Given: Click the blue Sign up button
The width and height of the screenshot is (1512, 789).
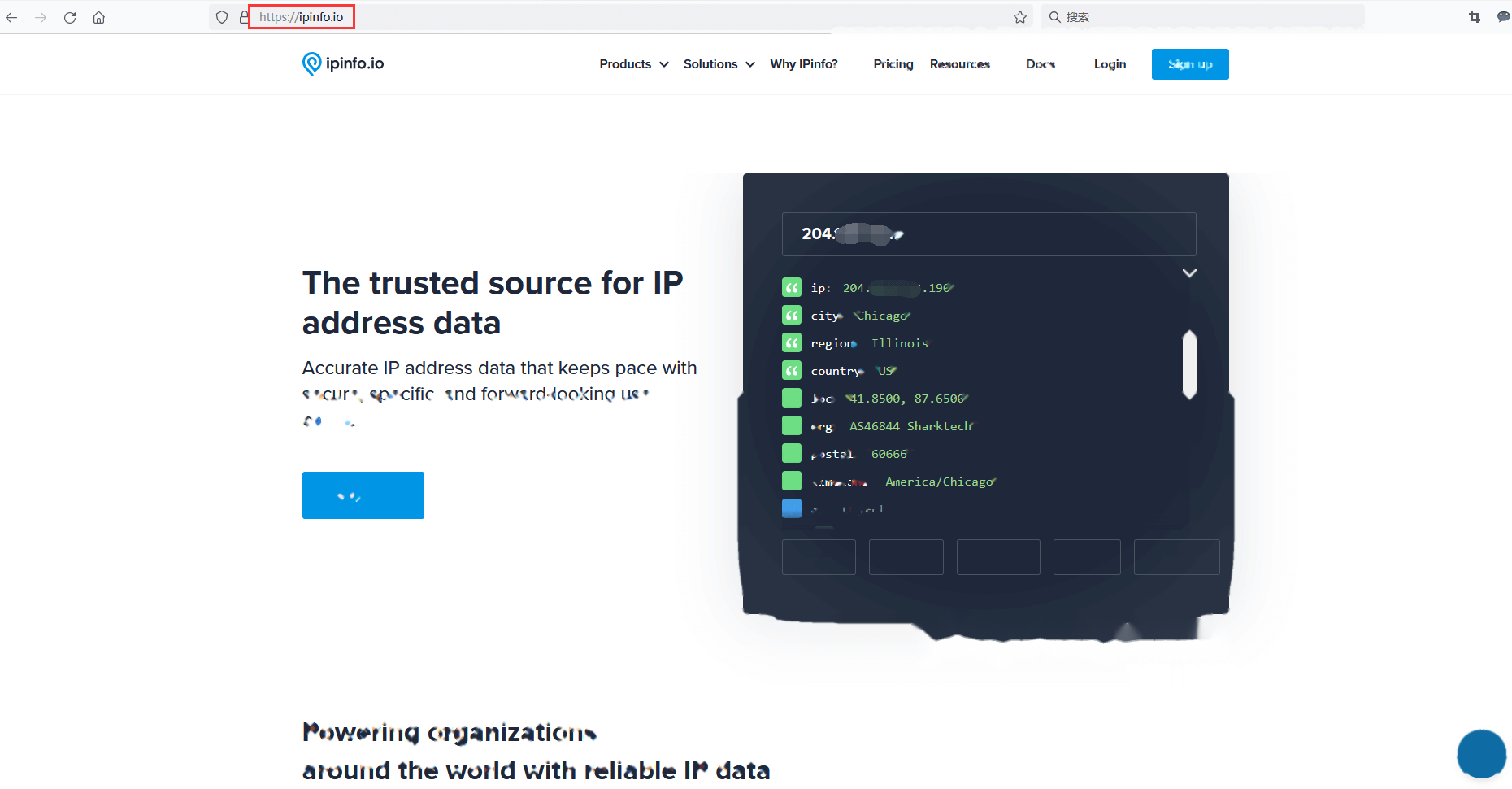Looking at the screenshot, I should (x=1190, y=64).
